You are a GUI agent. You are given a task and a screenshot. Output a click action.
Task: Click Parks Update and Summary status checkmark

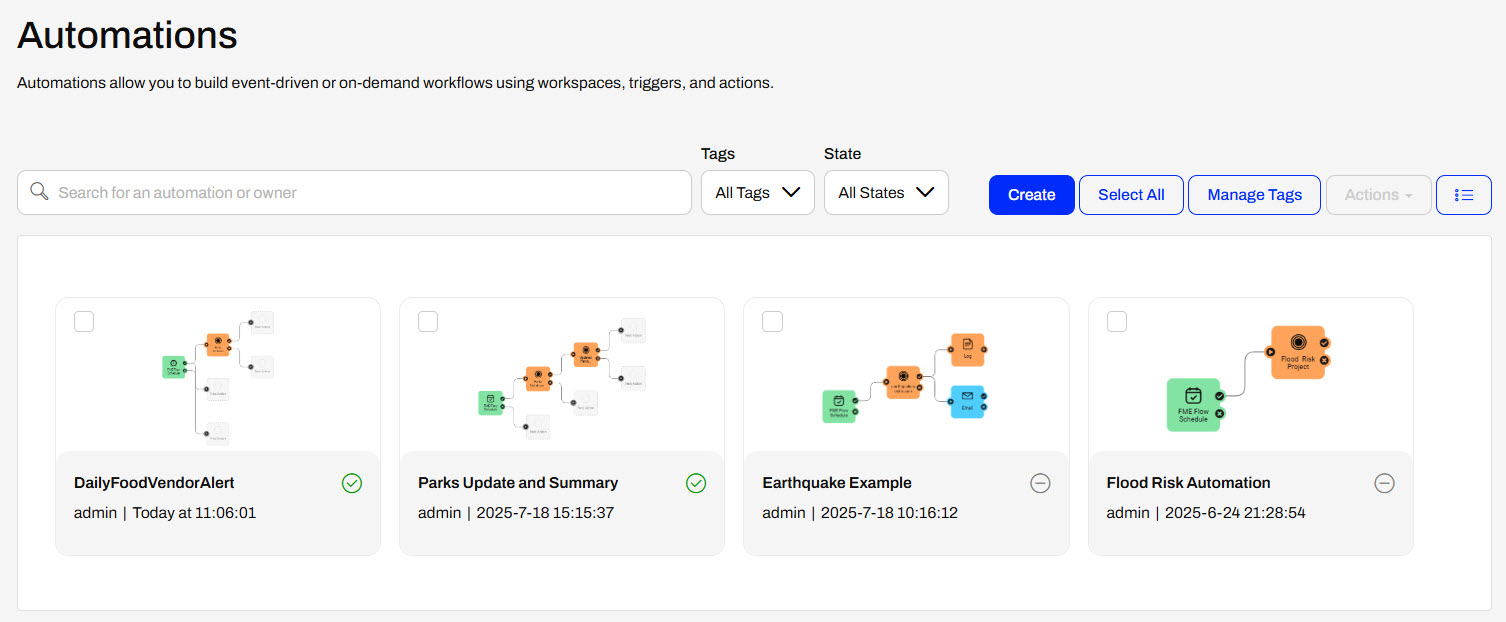pyautogui.click(x=696, y=484)
